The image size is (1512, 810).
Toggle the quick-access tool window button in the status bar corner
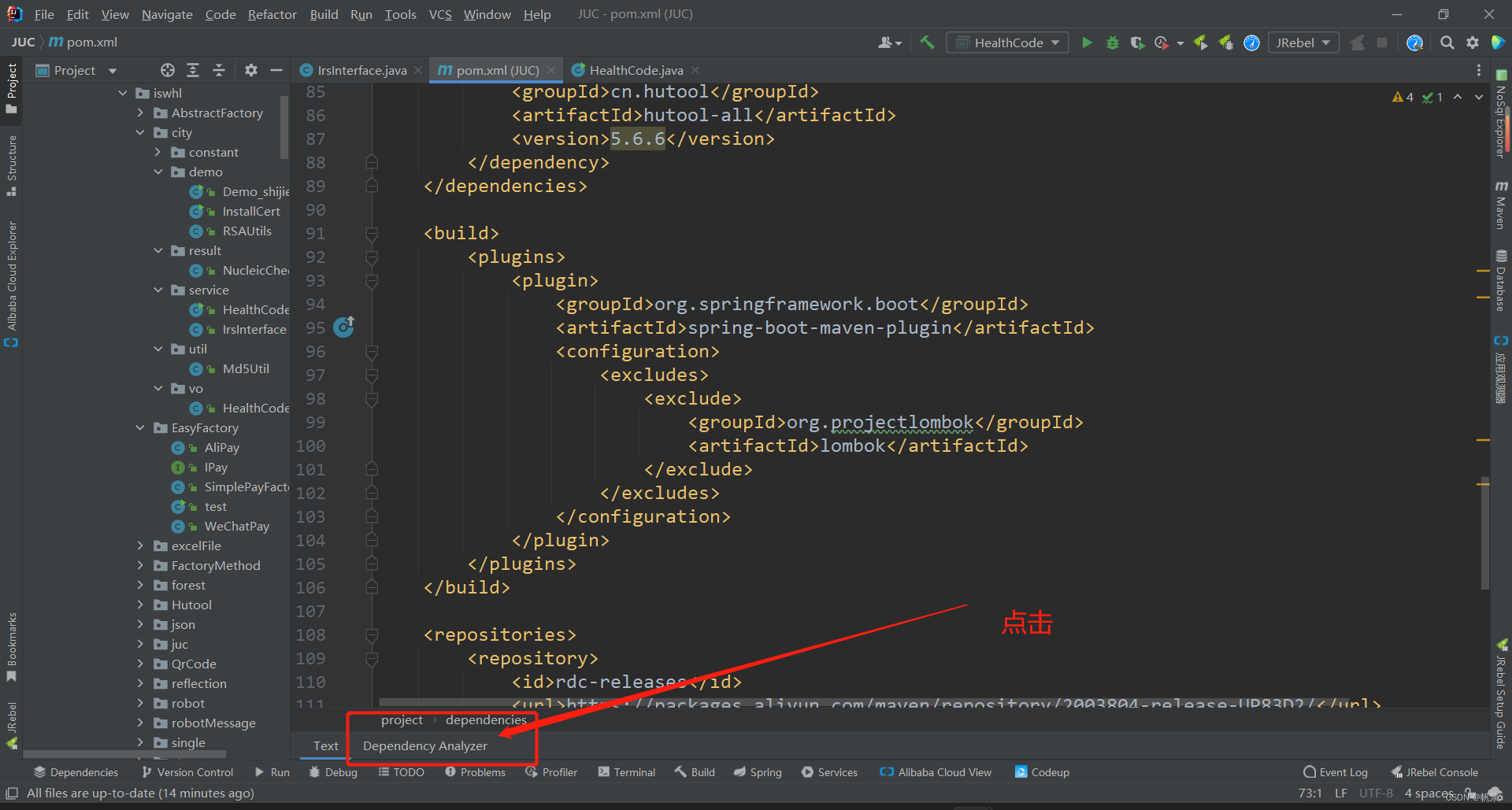(12, 793)
